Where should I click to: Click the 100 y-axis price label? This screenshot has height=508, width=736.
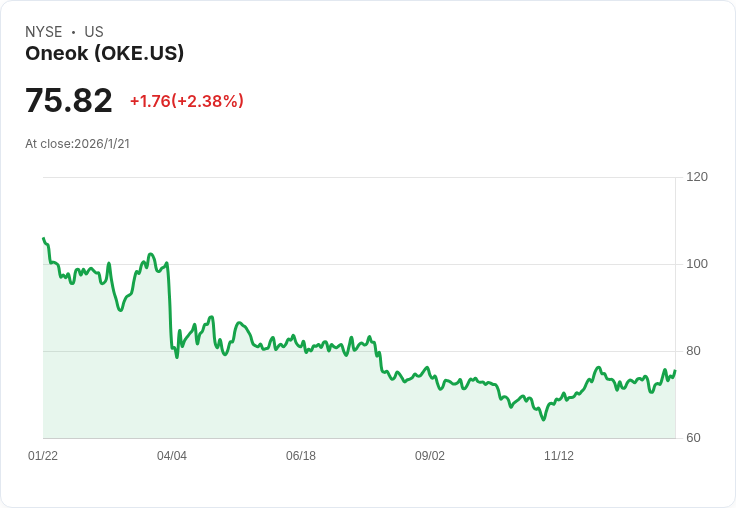click(697, 264)
